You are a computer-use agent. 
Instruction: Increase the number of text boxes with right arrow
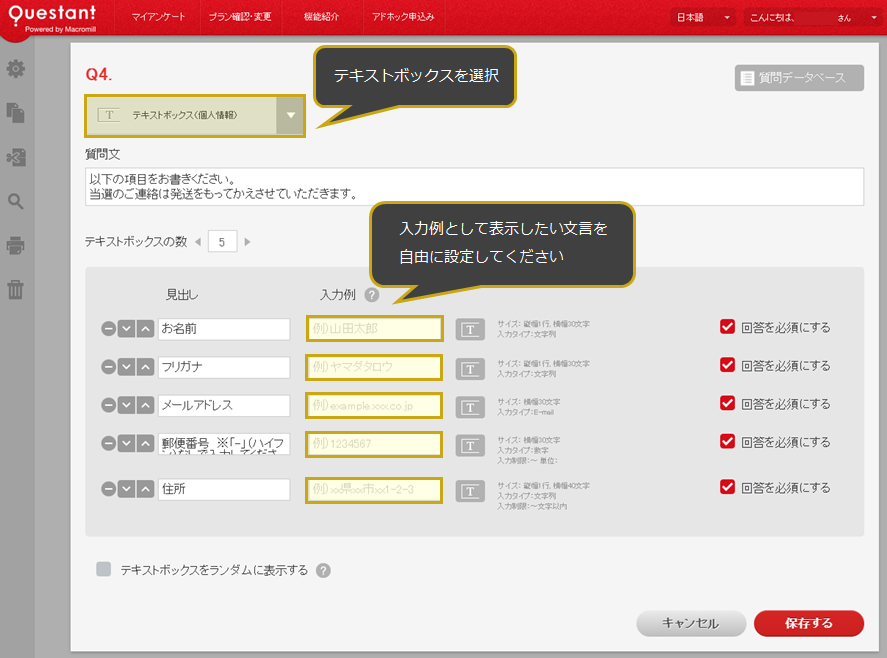coord(247,242)
